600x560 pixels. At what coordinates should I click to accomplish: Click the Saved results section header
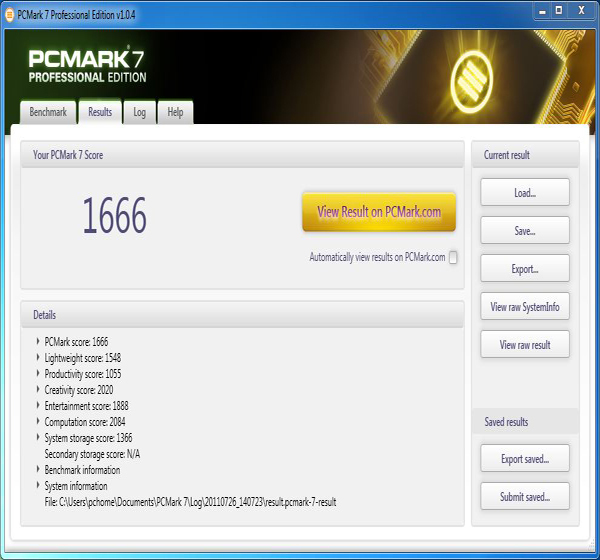[525, 421]
